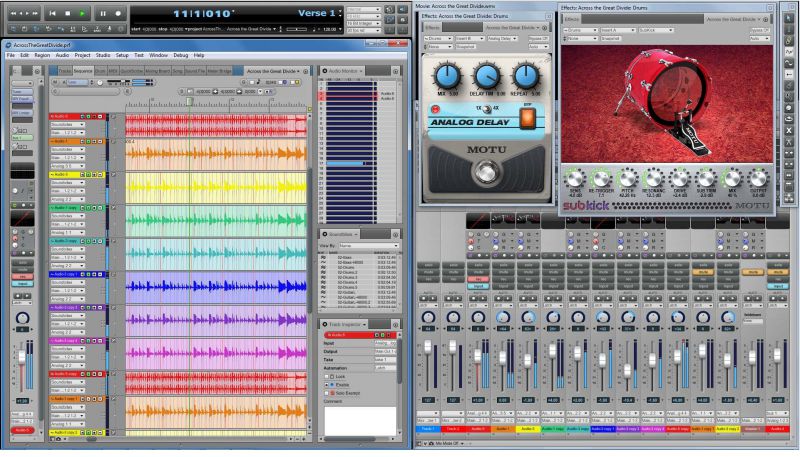Select the reshape curve tool in the palette
Image resolution: width=800 pixels, height=457 pixels.
789,63
